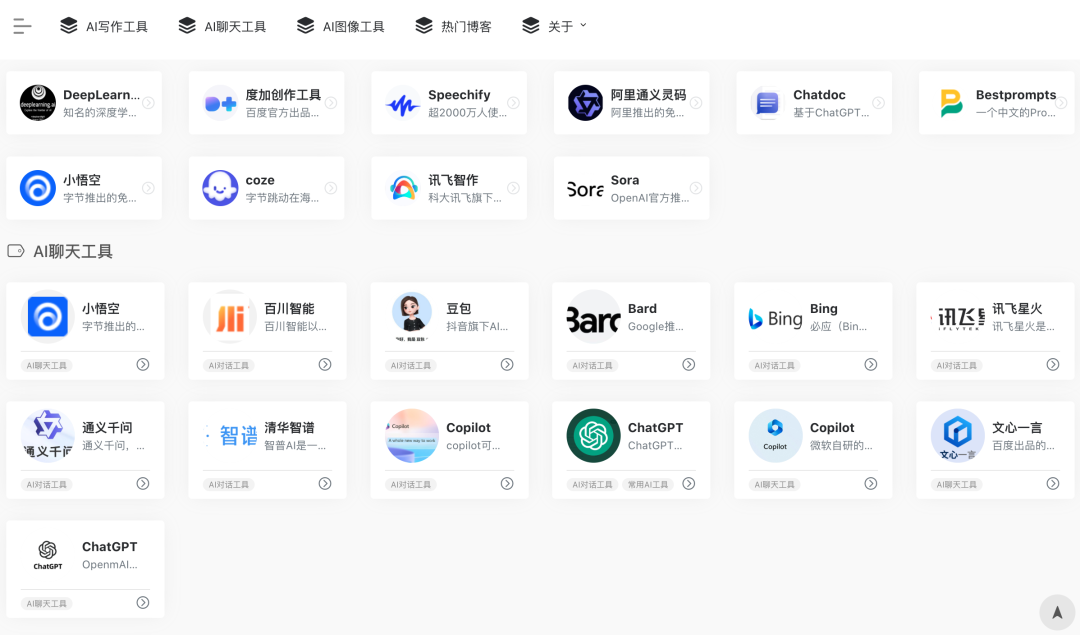The height and width of the screenshot is (635, 1080).
Task: Click the Bestprompts logo icon
Action: 951,103
